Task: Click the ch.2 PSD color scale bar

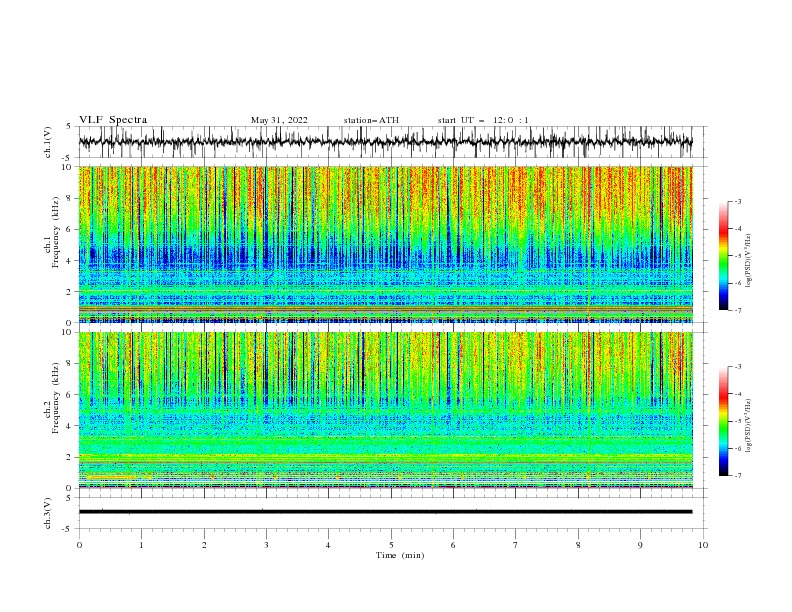Action: coord(723,421)
